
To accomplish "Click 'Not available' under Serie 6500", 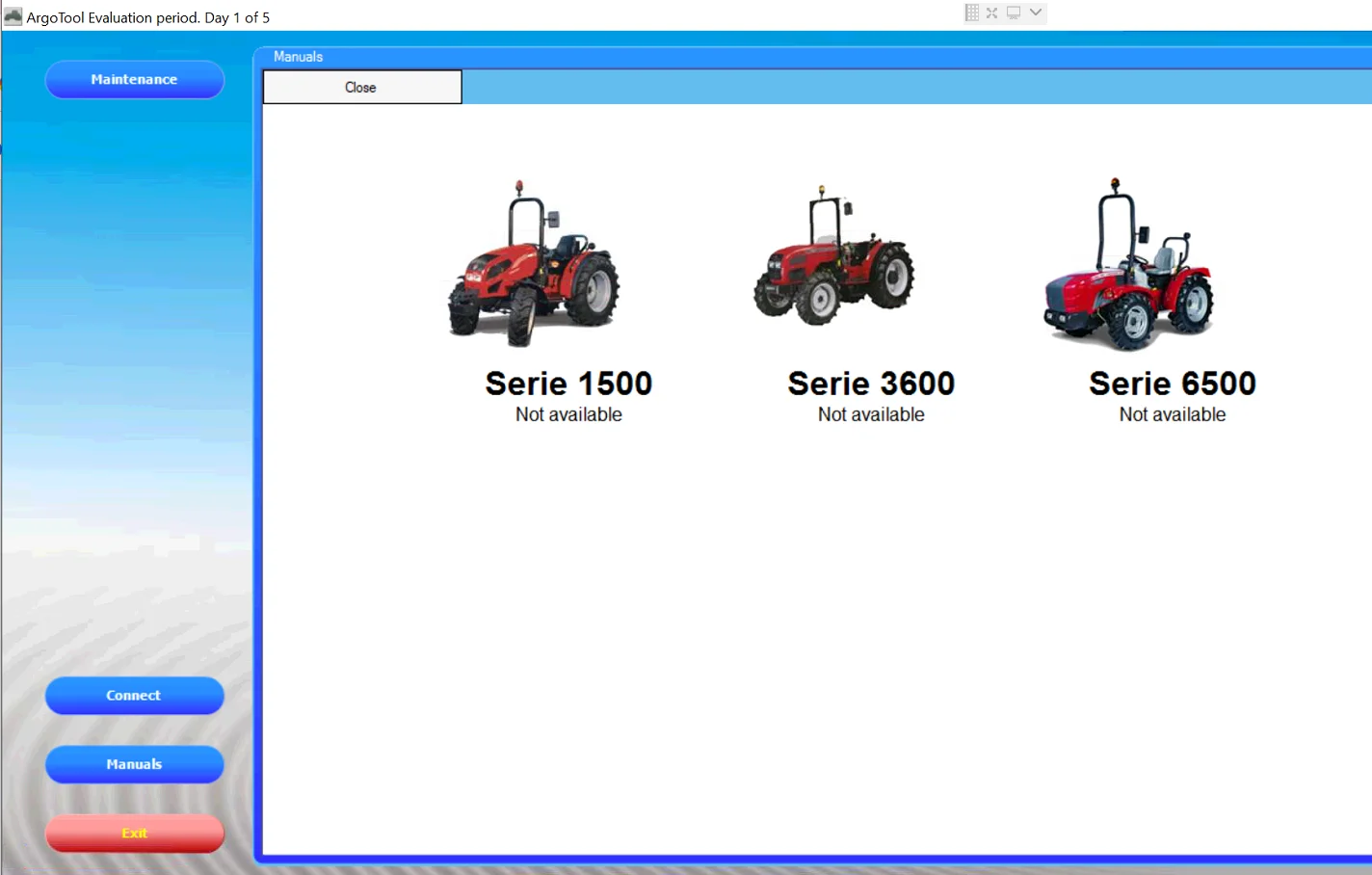I will pos(1173,414).
